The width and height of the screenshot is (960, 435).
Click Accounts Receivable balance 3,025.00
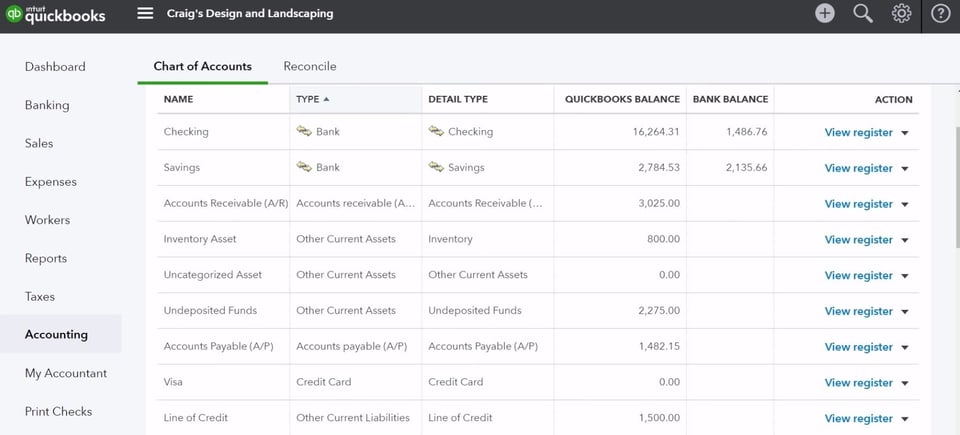(659, 203)
